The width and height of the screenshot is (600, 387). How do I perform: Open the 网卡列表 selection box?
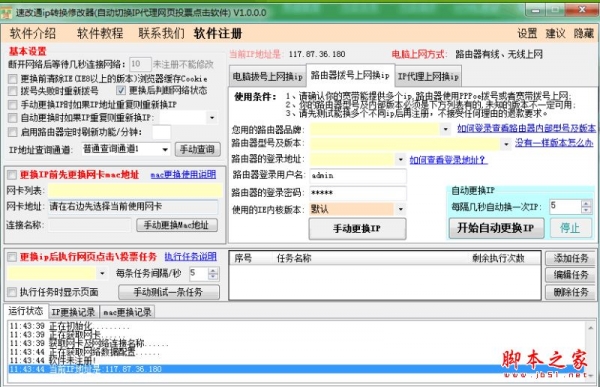click(x=135, y=191)
